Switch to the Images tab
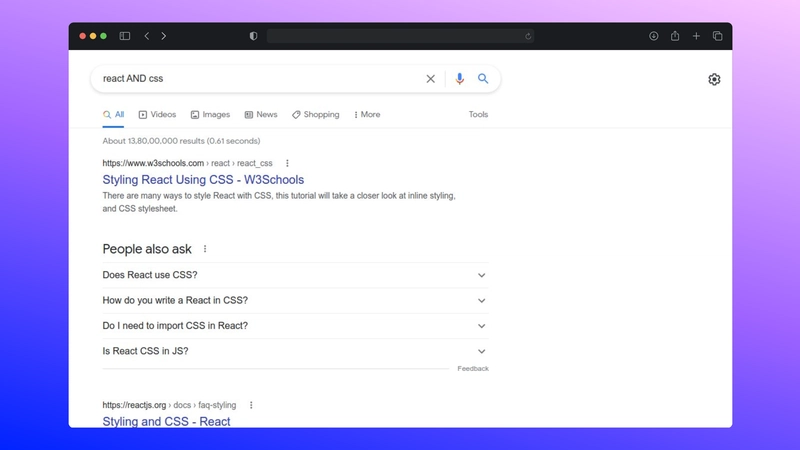 (210, 115)
